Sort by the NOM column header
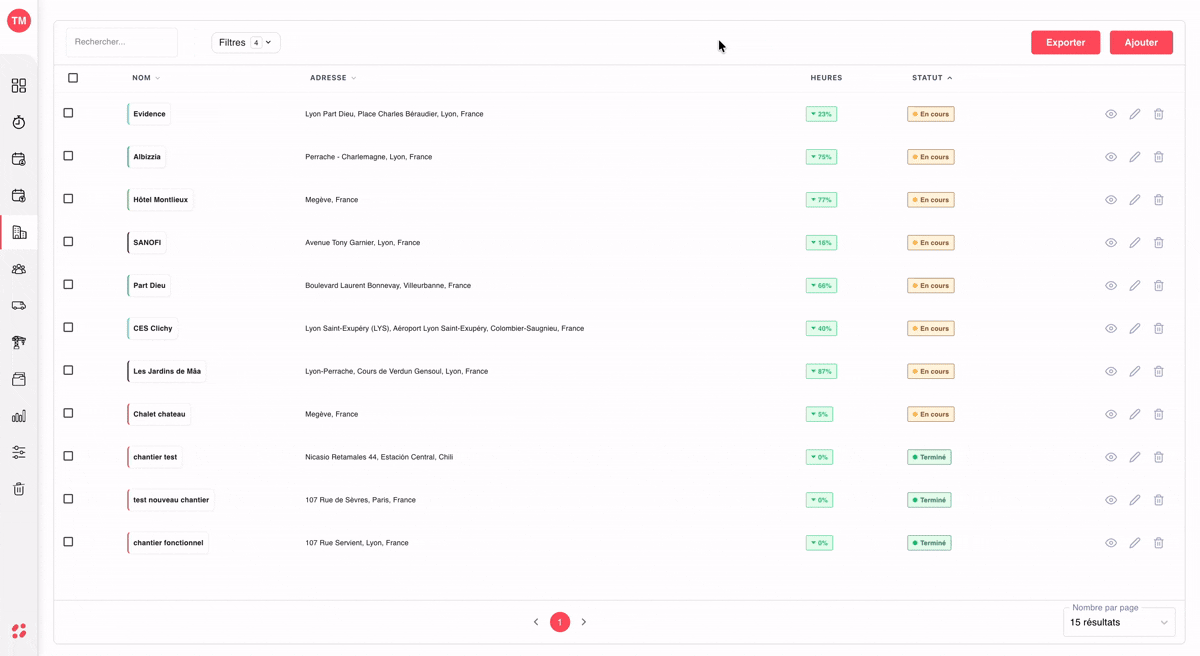 click(x=146, y=78)
